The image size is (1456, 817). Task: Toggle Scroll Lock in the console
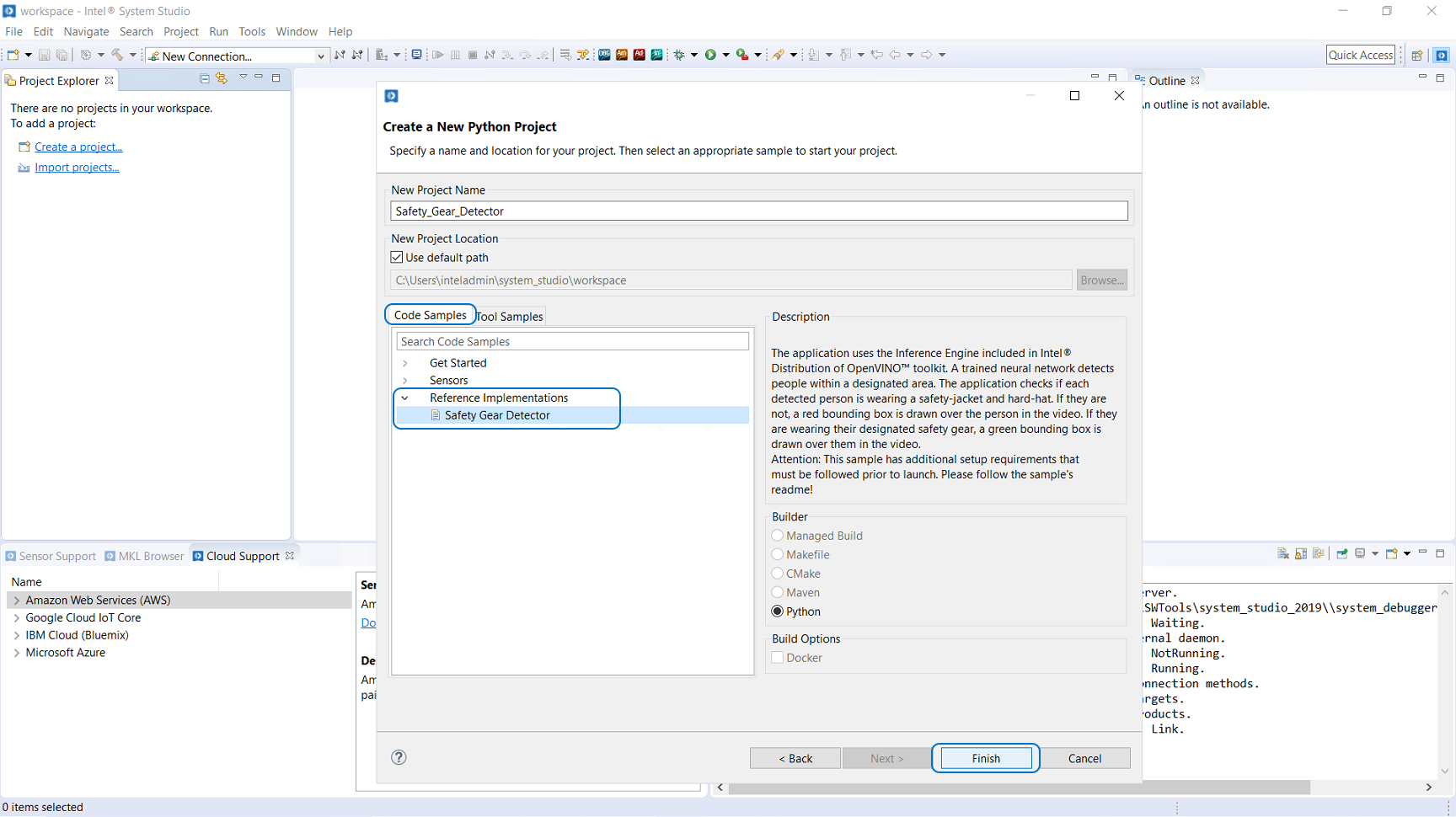tap(1301, 553)
